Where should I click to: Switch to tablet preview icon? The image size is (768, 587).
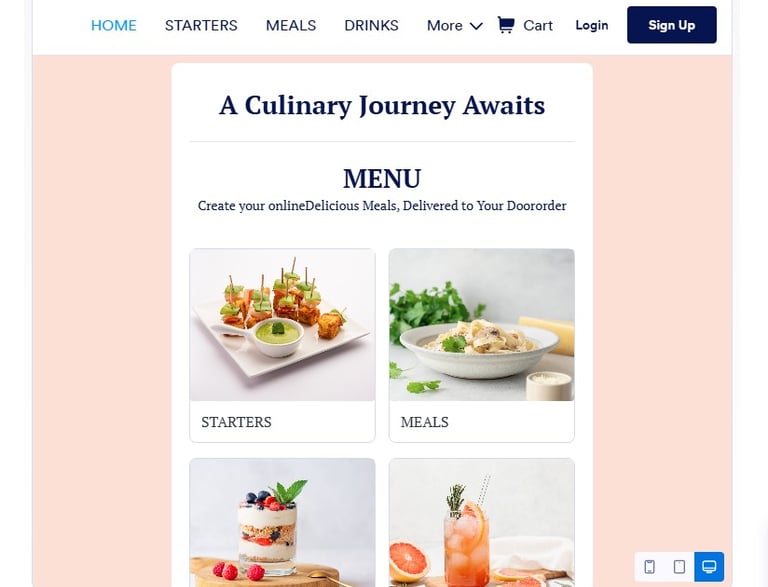679,566
